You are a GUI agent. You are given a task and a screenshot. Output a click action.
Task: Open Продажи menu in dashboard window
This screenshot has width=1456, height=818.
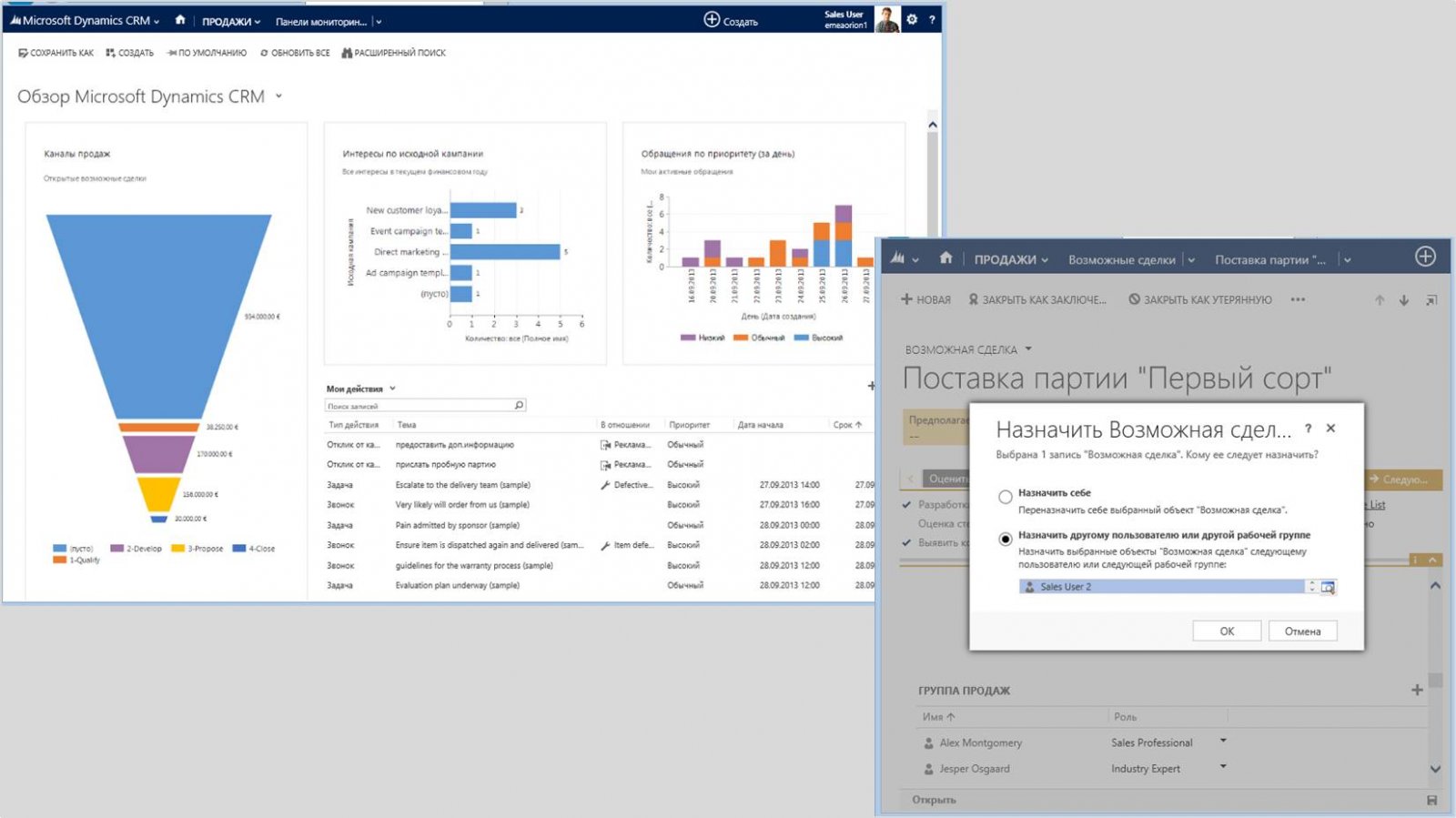pos(231,21)
